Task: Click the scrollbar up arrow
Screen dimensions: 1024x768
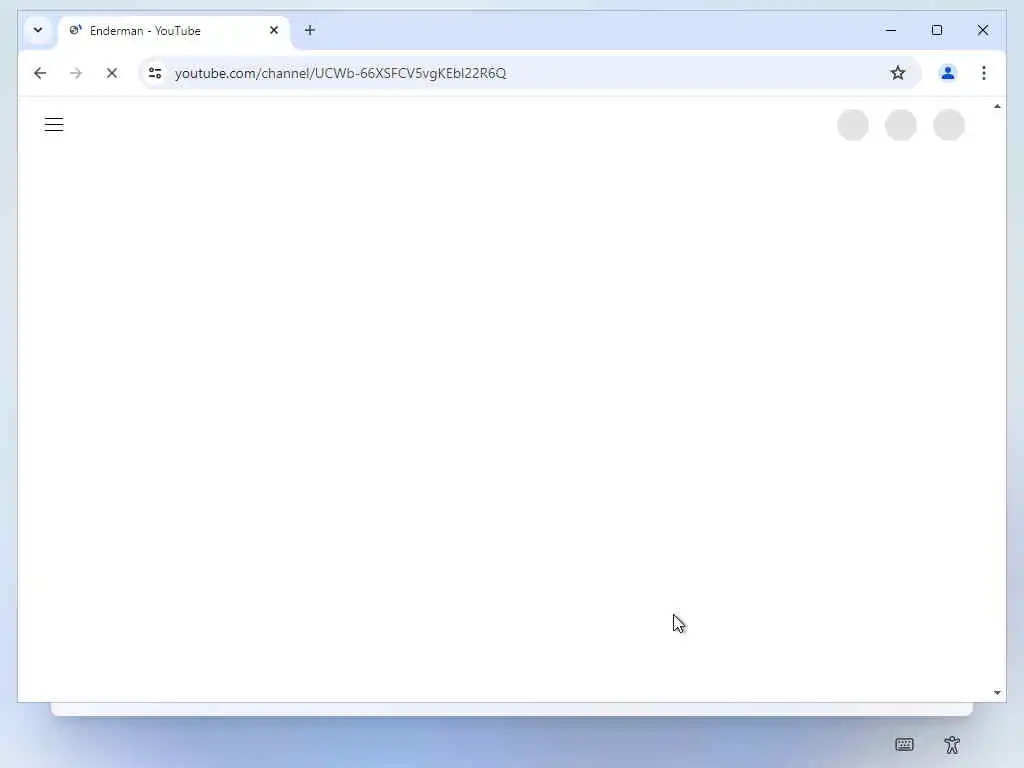Action: click(997, 106)
